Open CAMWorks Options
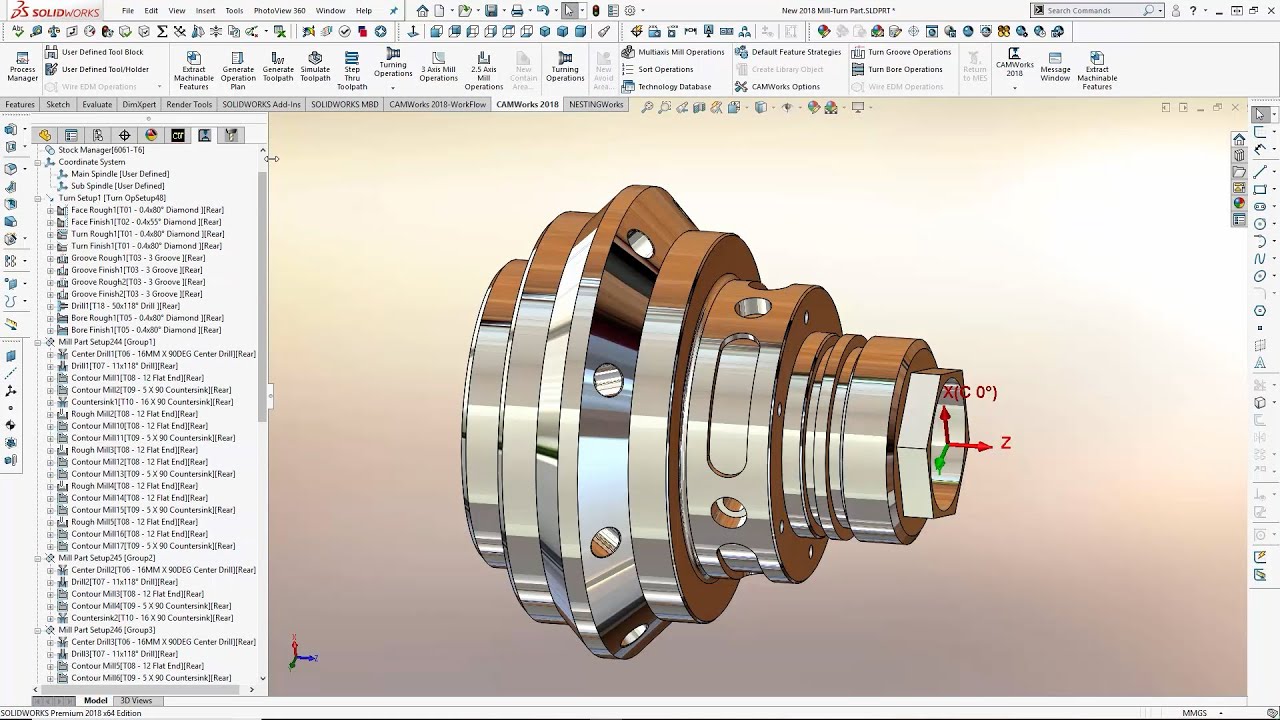The image size is (1280, 720). [x=777, y=86]
